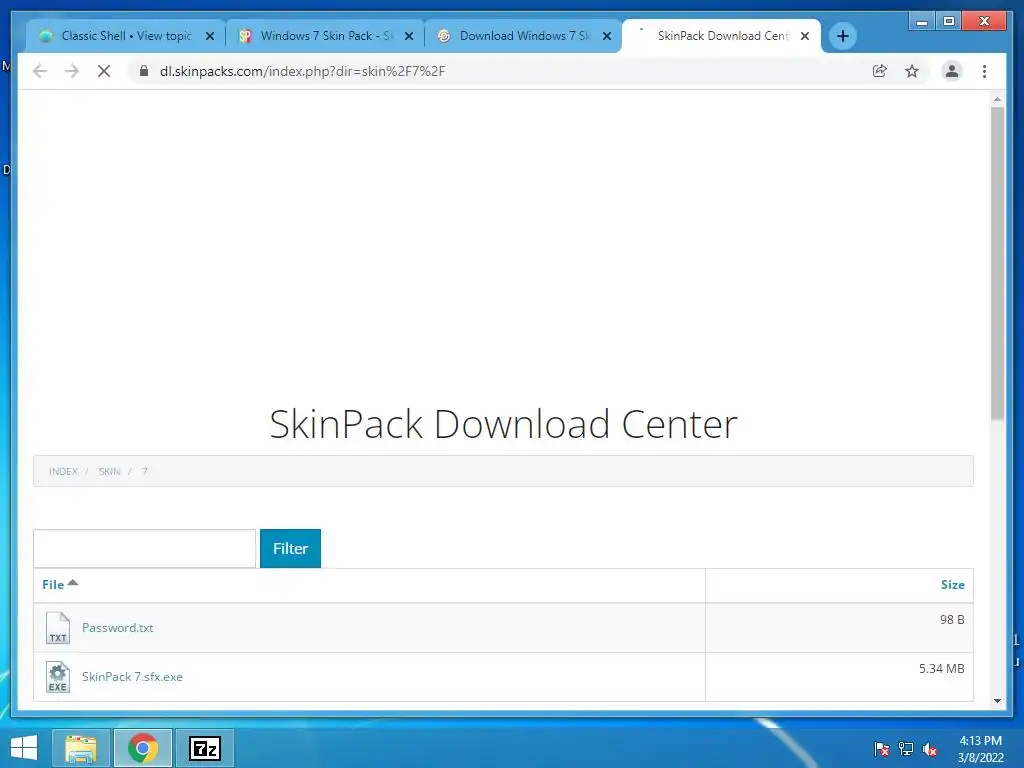This screenshot has width=1024, height=768.
Task: Click the 7 breadcrumb item
Action: pos(145,472)
